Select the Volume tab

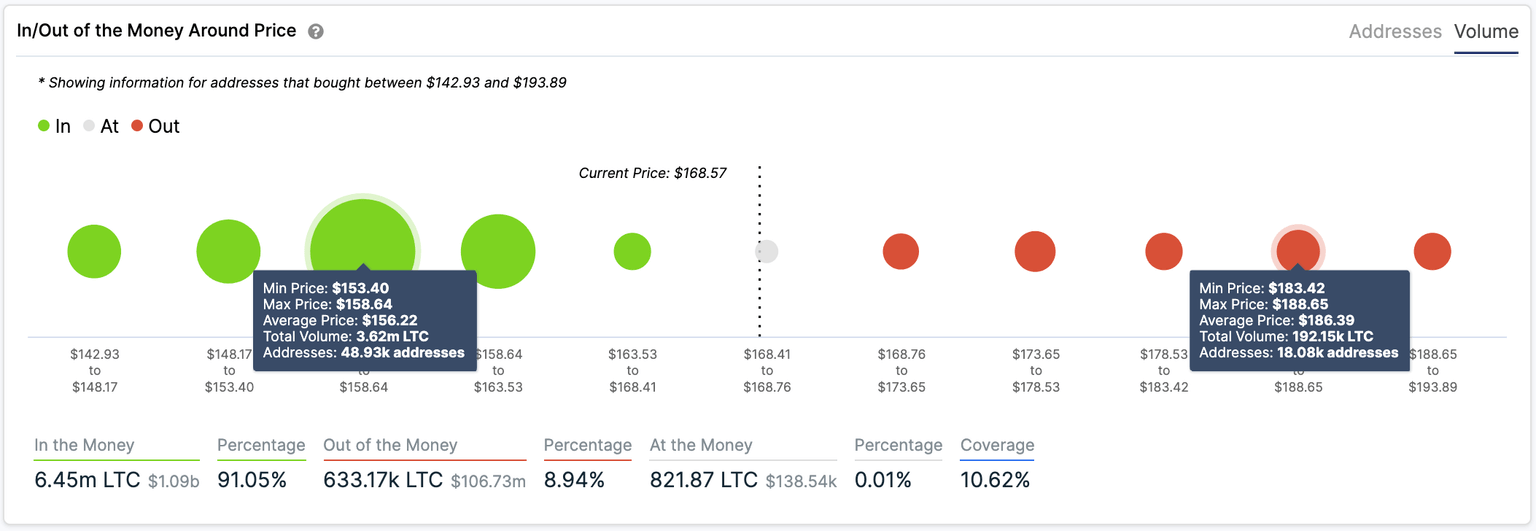click(1486, 32)
